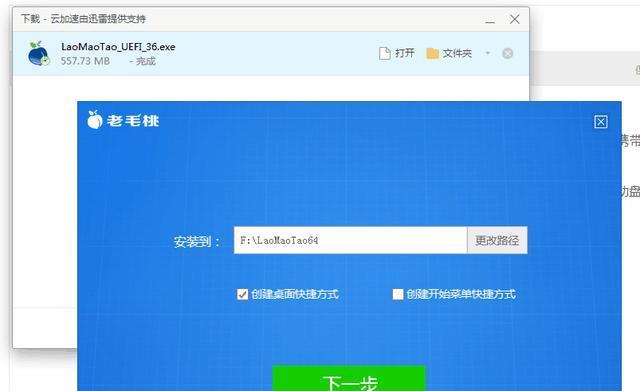
Task: Close the 老毛桃 installer window
Action: coord(600,122)
